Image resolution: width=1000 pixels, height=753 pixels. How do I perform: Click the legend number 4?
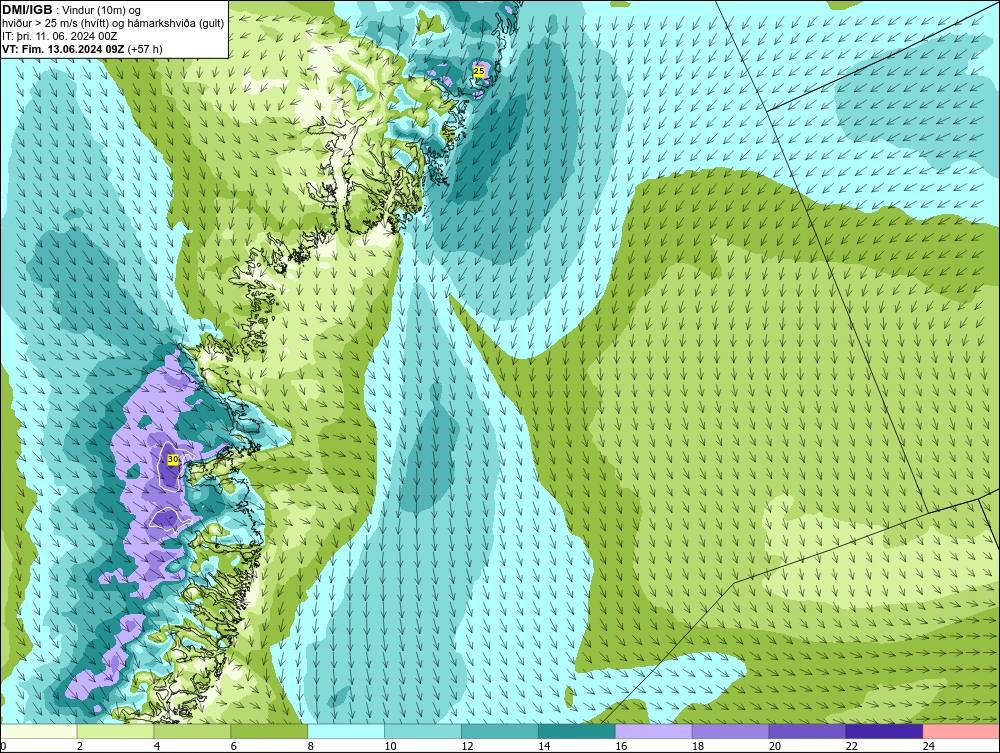[156, 746]
